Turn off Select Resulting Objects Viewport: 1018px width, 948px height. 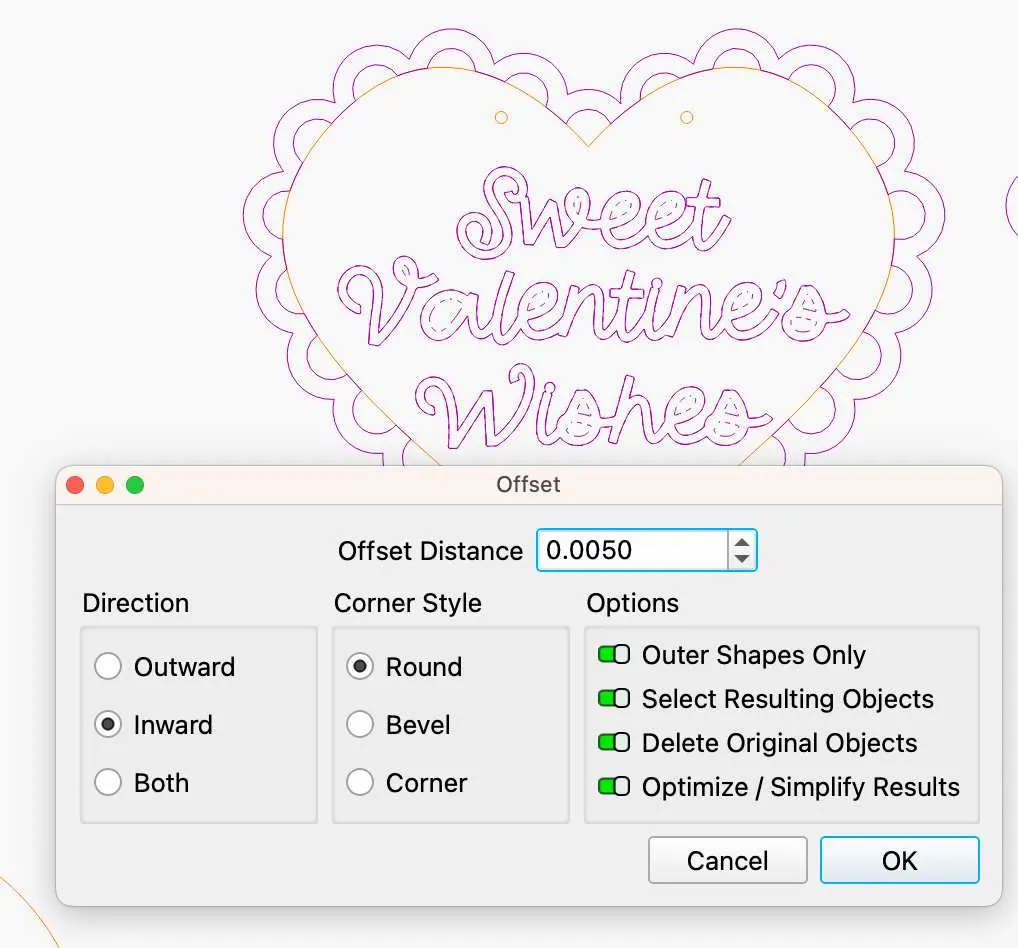click(614, 699)
